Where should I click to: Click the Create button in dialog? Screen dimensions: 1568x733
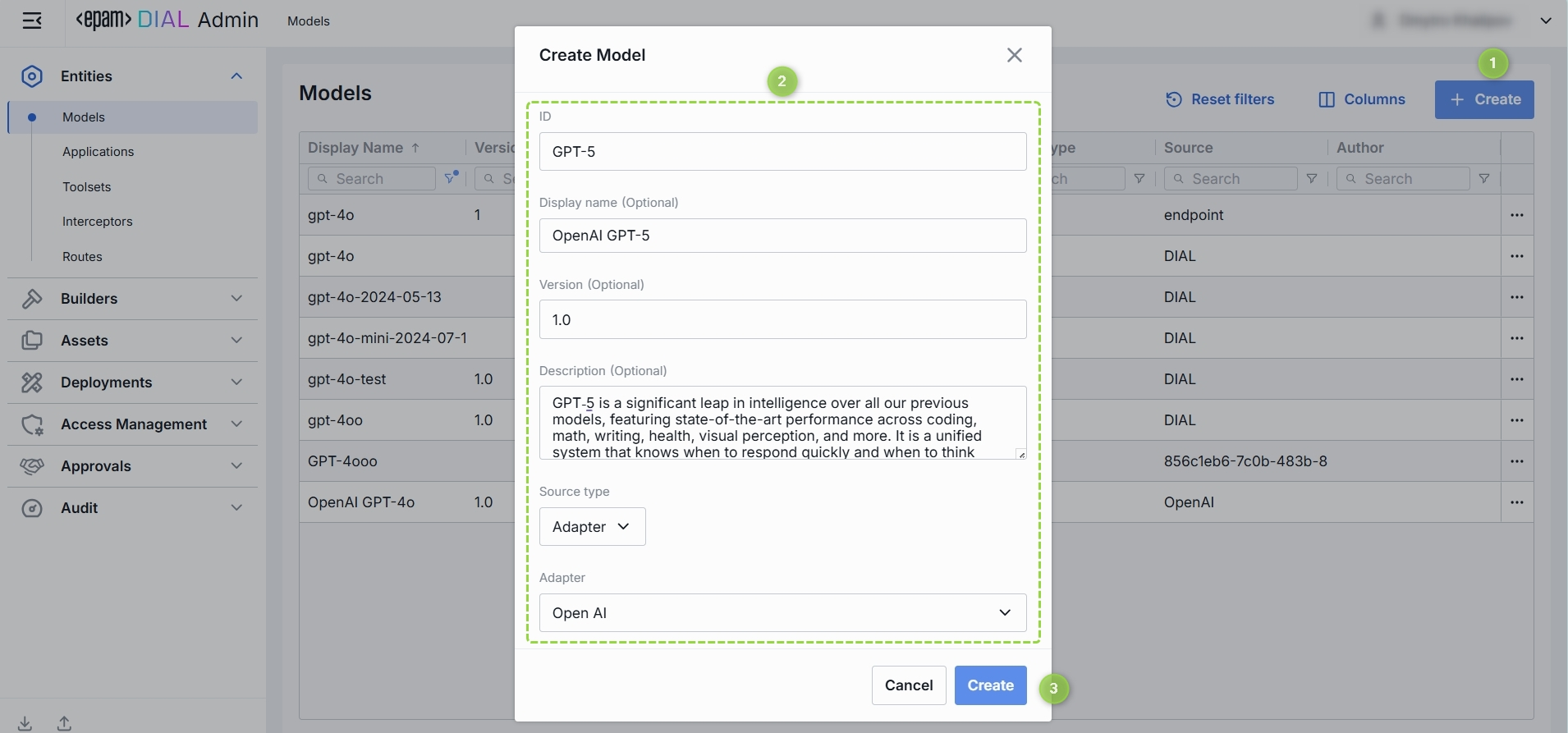pyautogui.click(x=990, y=685)
